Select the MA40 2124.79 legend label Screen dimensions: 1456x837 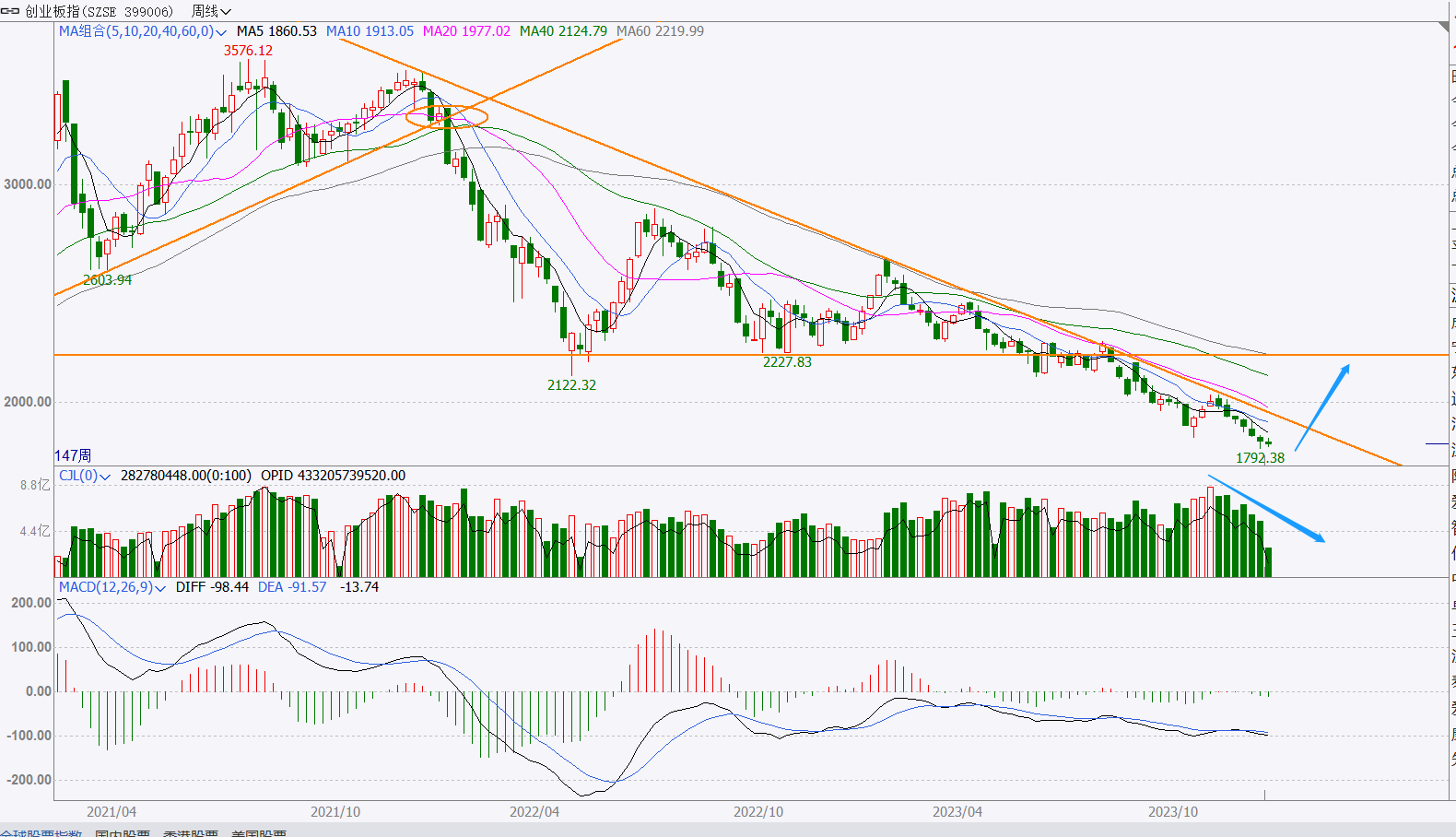[563, 31]
